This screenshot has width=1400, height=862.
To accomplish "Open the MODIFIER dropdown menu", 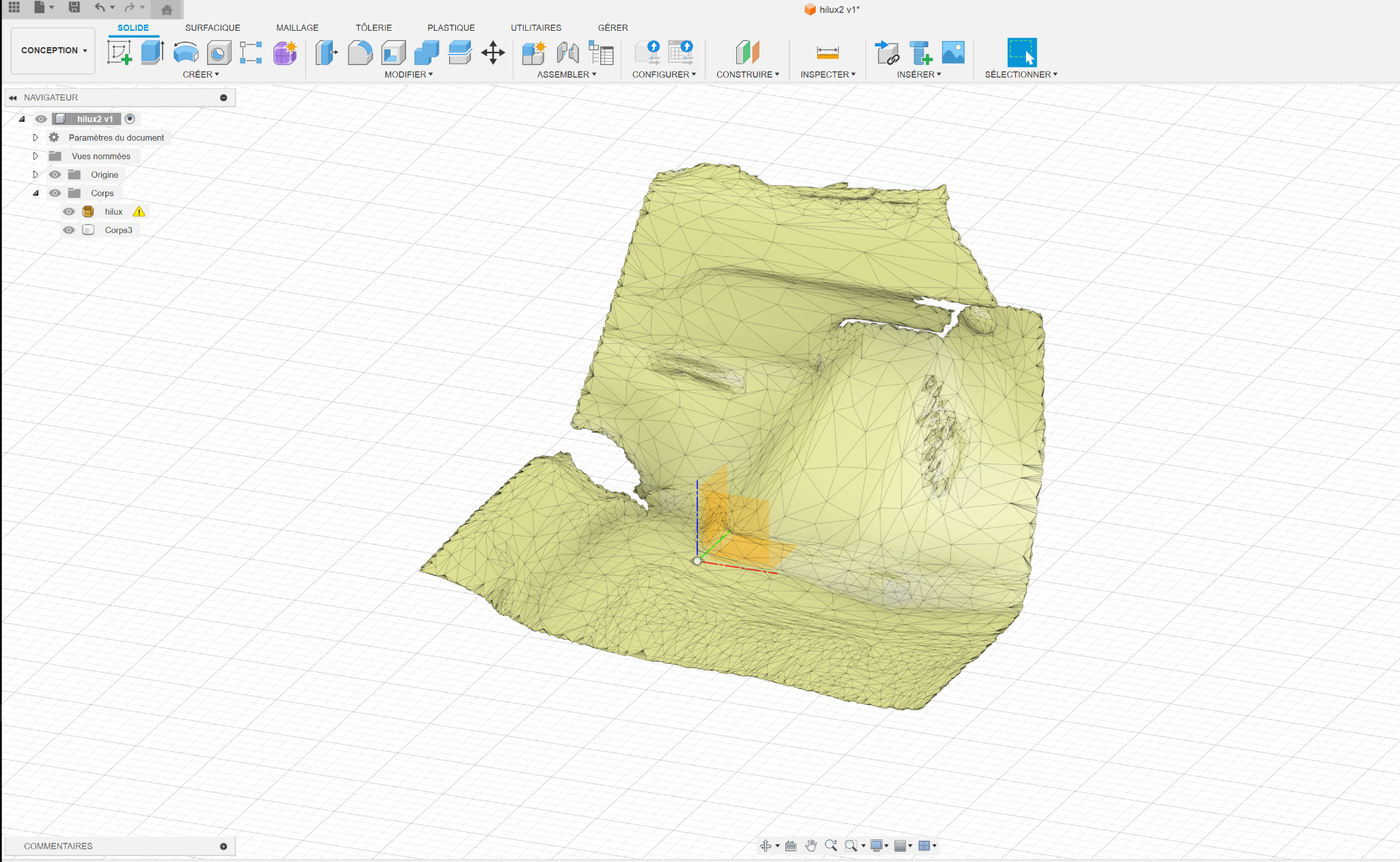I will point(409,75).
